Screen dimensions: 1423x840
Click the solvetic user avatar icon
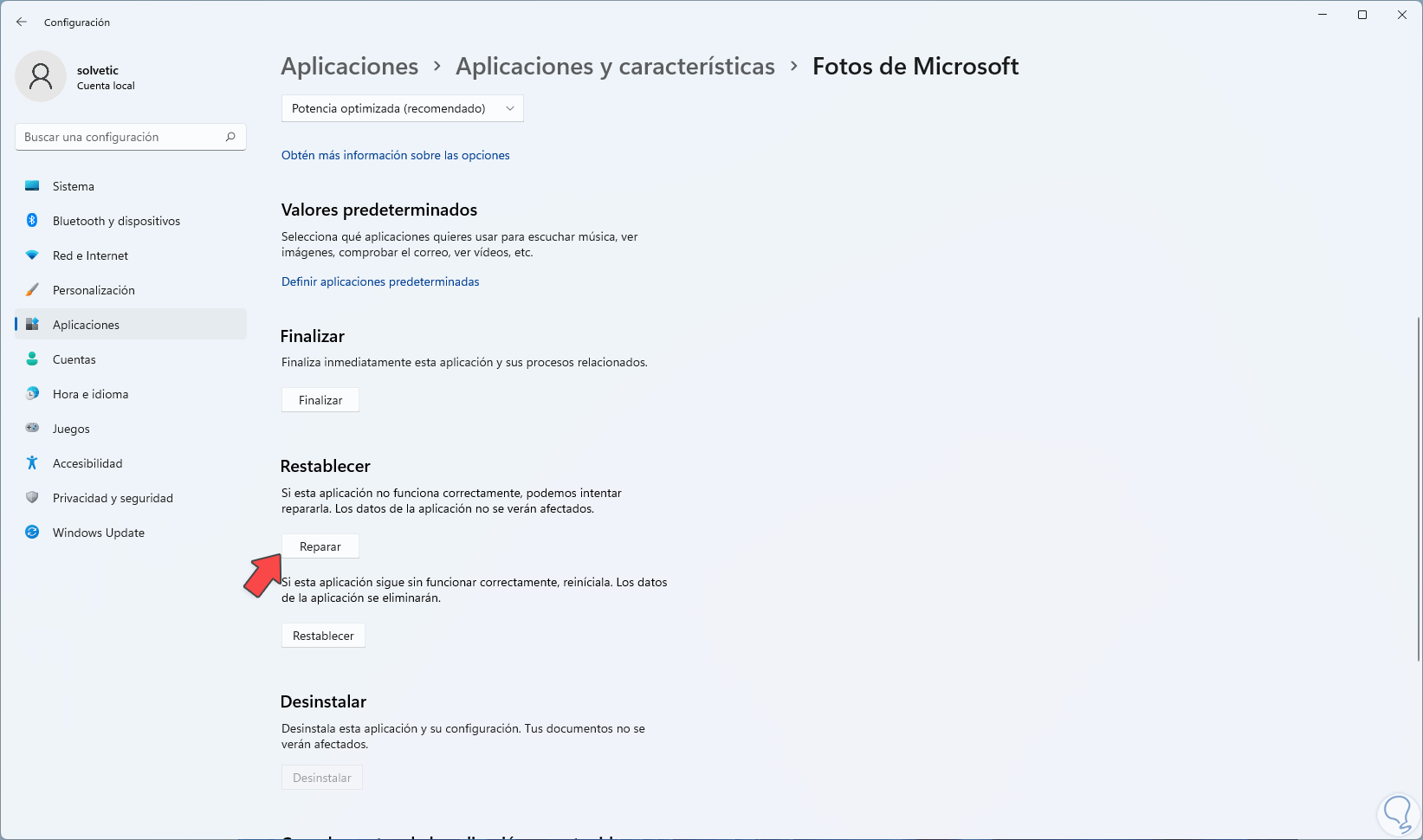[x=41, y=76]
